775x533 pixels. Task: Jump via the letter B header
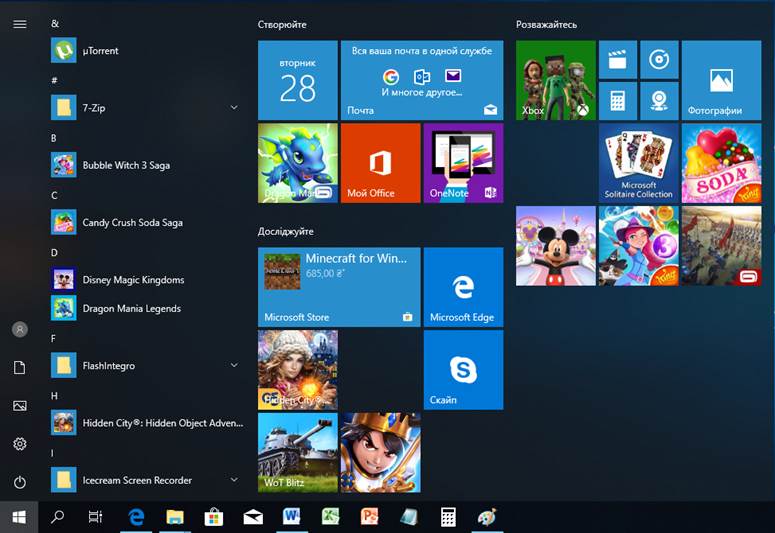(53, 138)
